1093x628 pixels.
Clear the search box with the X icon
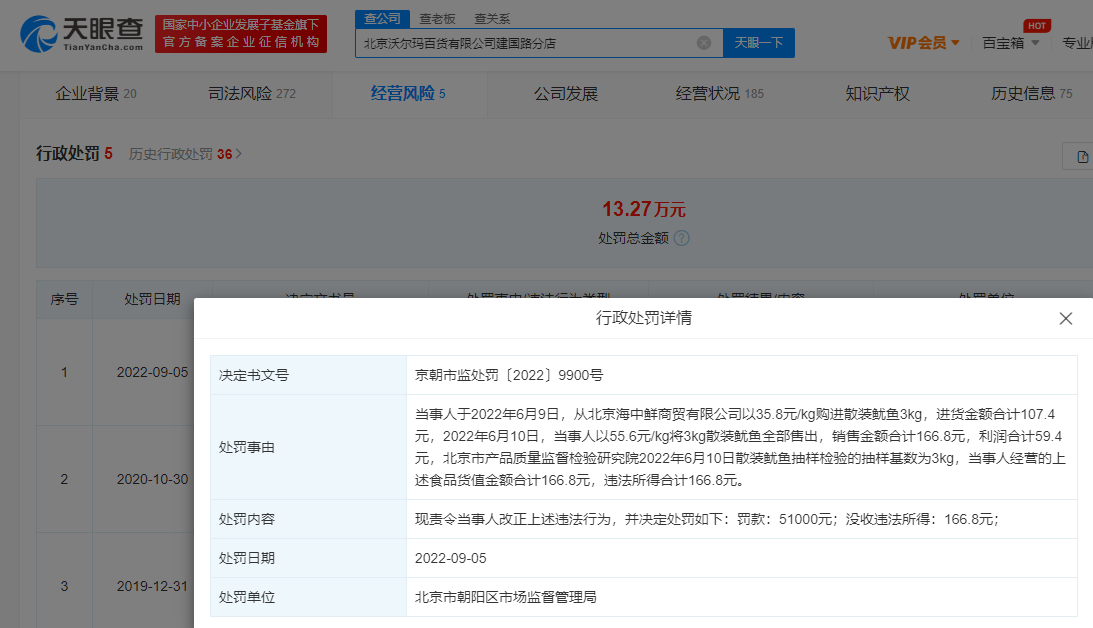coord(704,43)
